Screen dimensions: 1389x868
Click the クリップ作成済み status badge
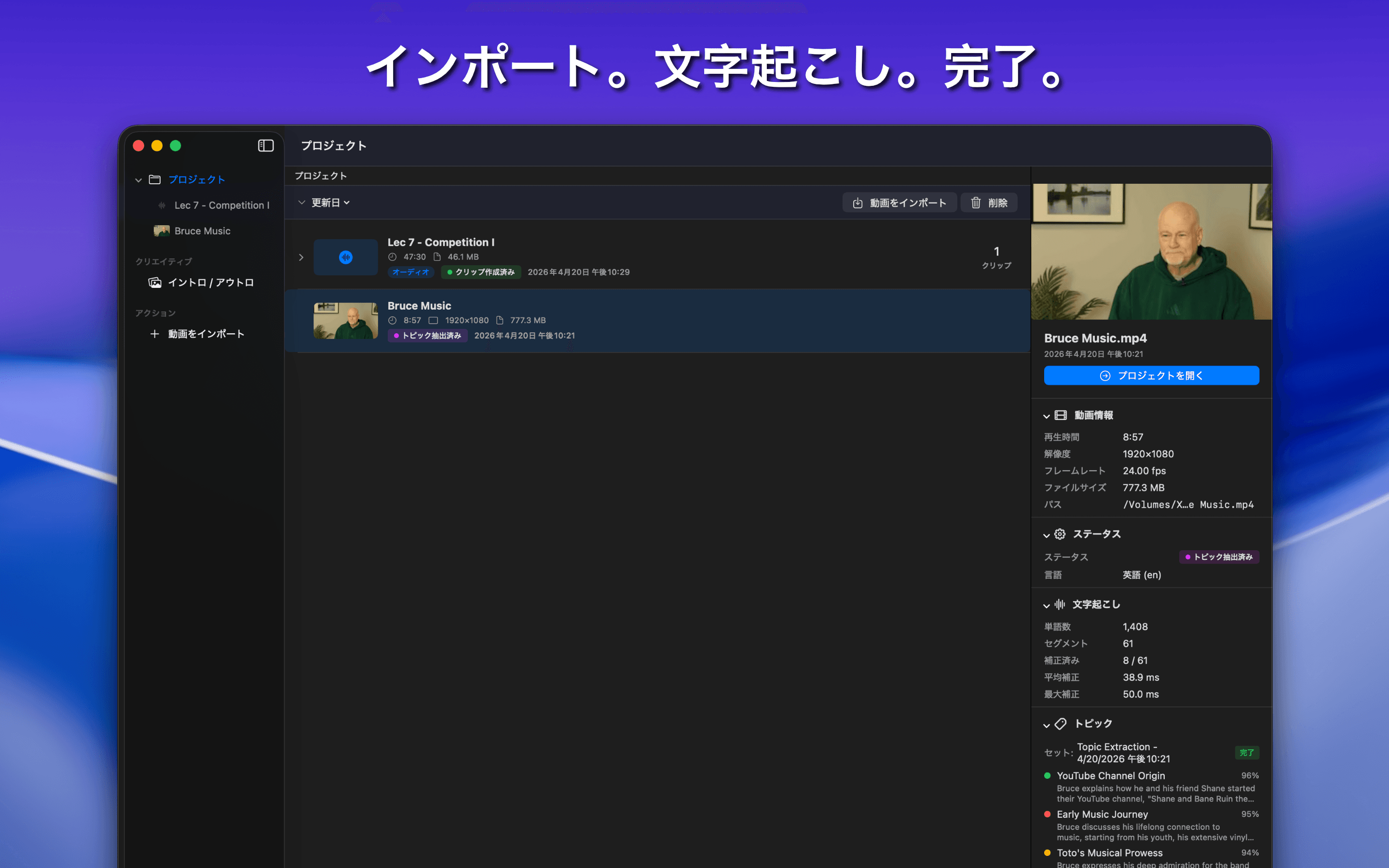tap(481, 272)
